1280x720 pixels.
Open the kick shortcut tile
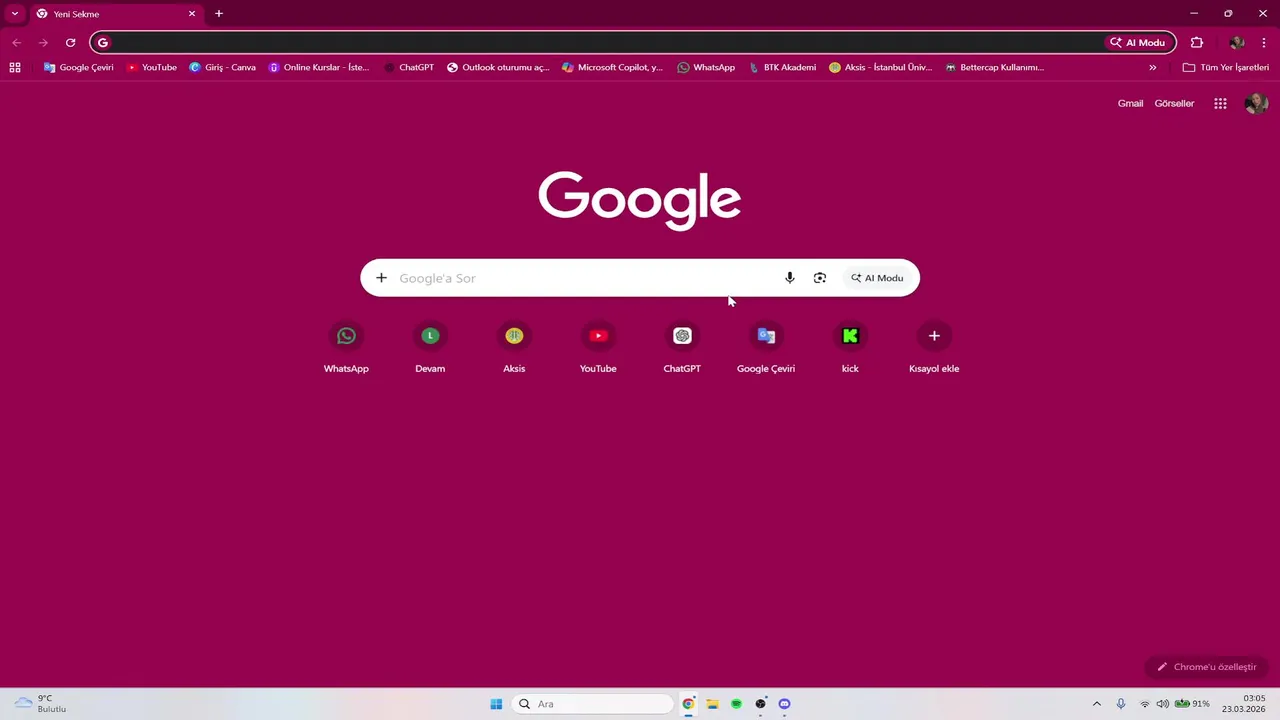point(850,348)
